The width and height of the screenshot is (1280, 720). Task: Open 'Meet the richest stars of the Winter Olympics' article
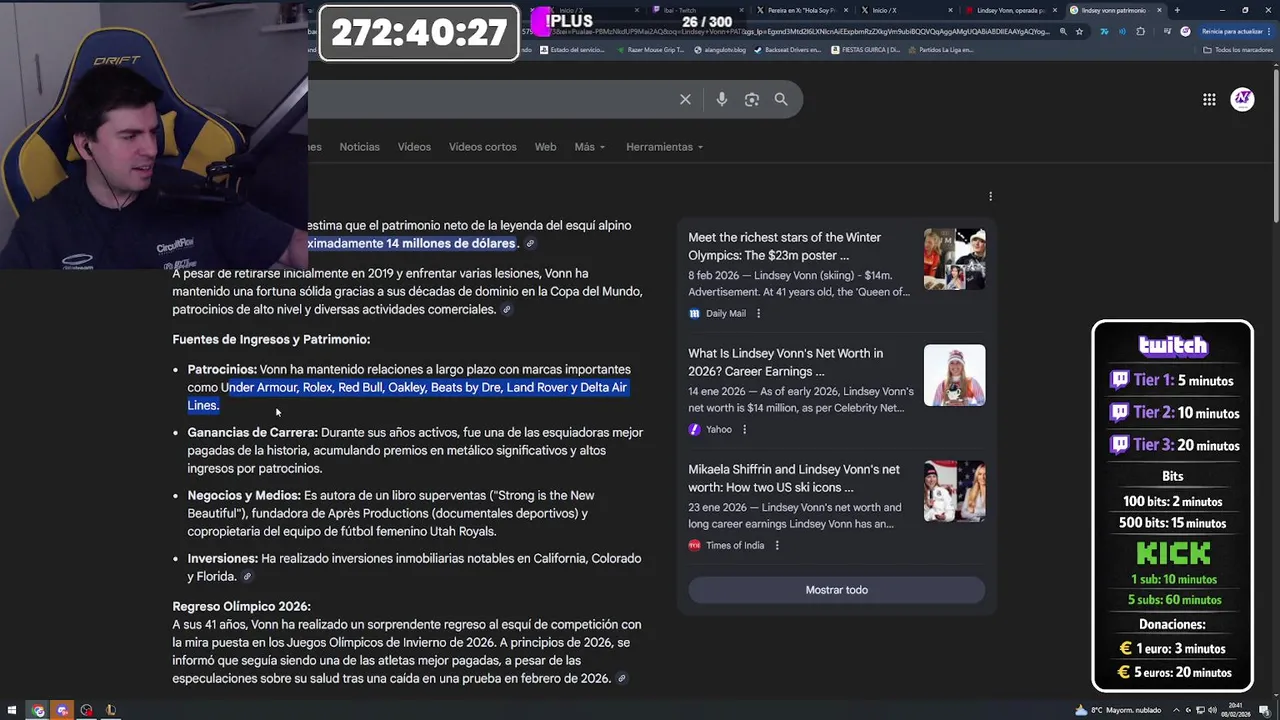[784, 246]
